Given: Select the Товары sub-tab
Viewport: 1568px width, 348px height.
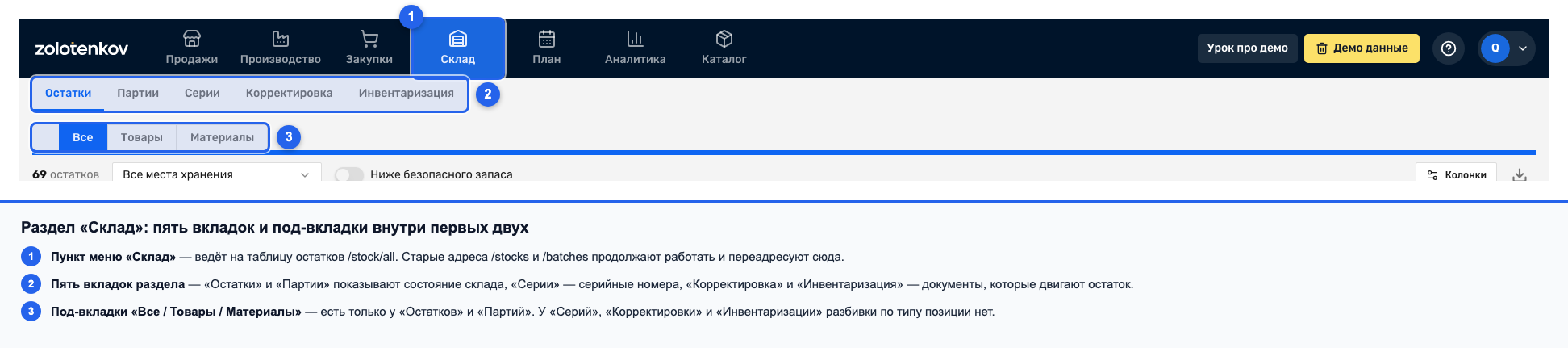Looking at the screenshot, I should coord(142,137).
